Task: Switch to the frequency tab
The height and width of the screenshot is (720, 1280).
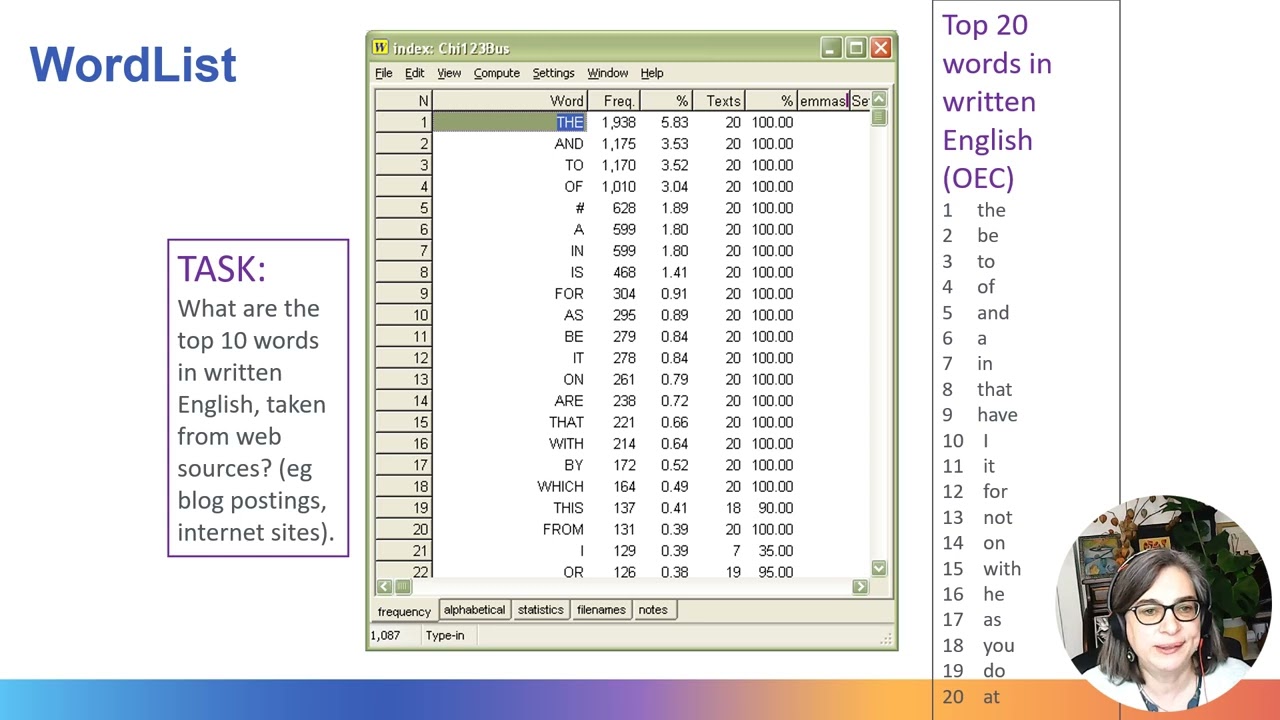Action: (x=404, y=611)
